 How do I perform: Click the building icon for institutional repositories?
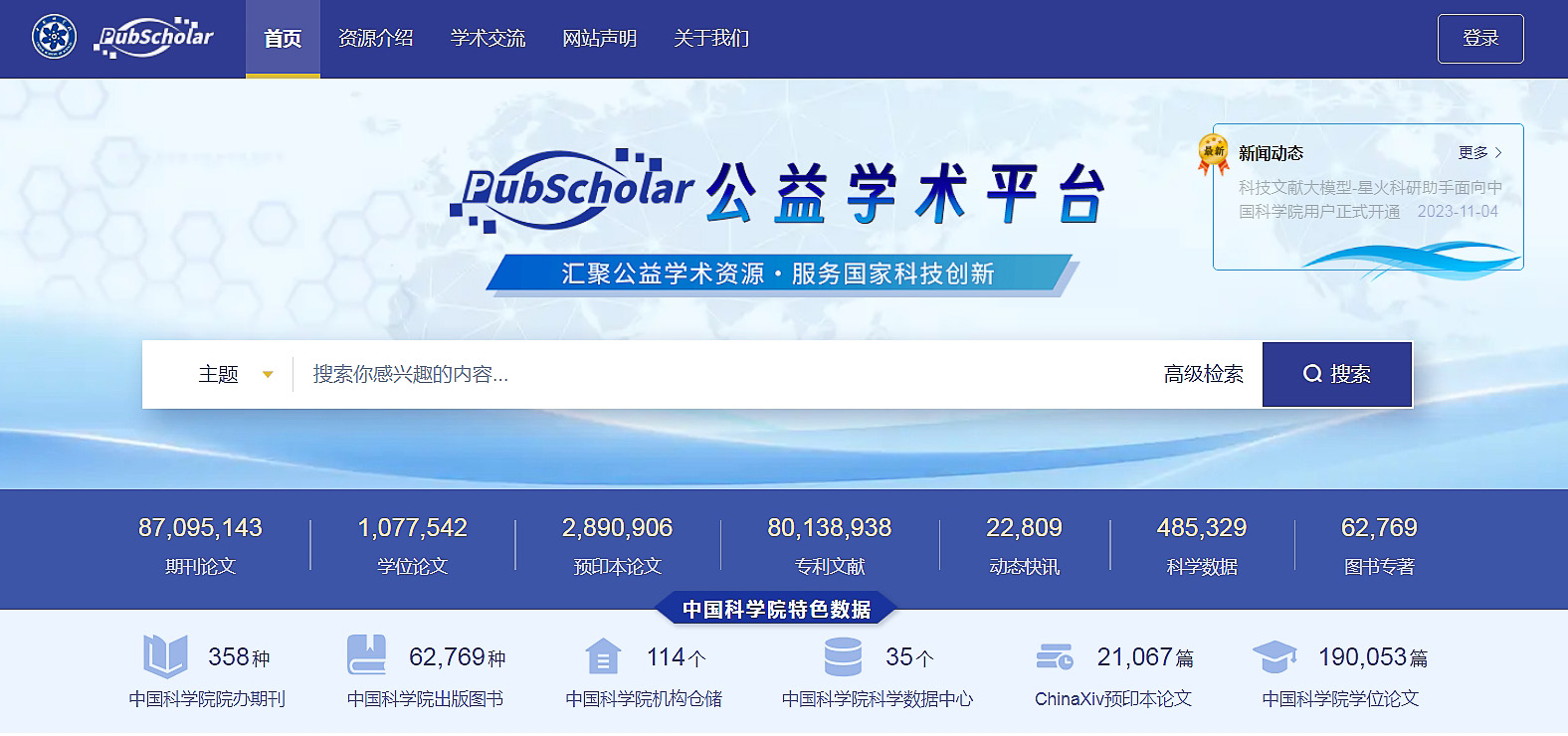(x=602, y=657)
